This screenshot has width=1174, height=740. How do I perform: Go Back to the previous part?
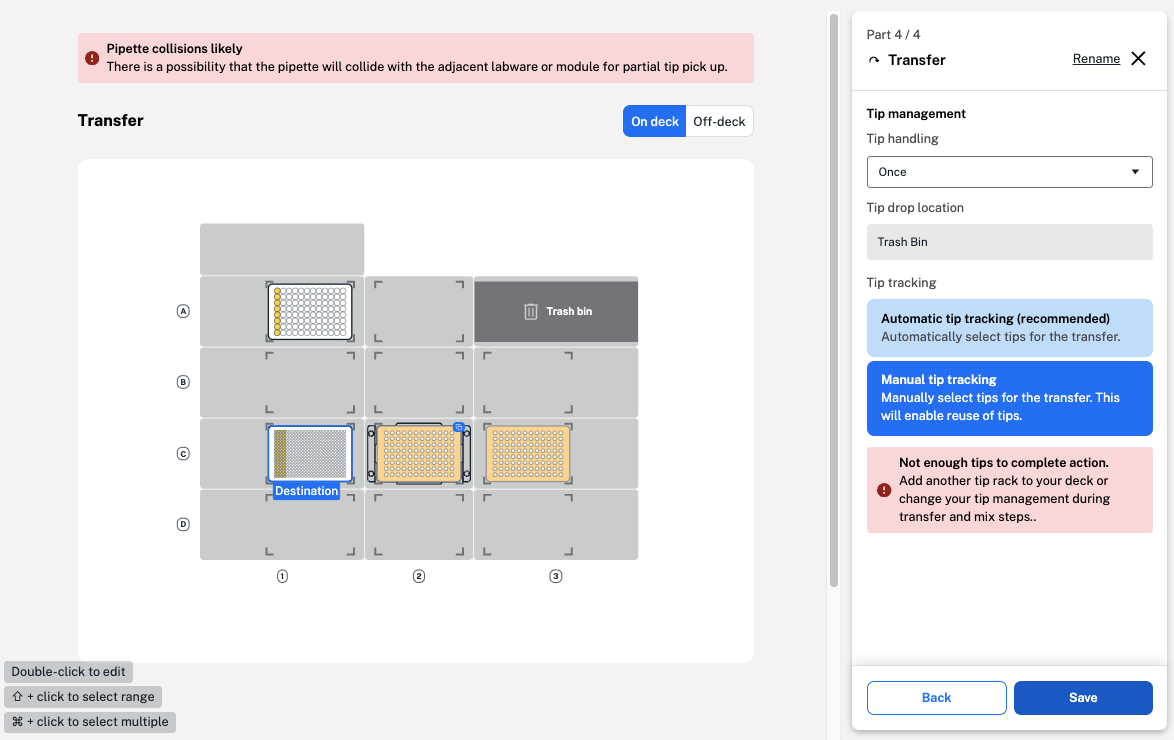936,698
